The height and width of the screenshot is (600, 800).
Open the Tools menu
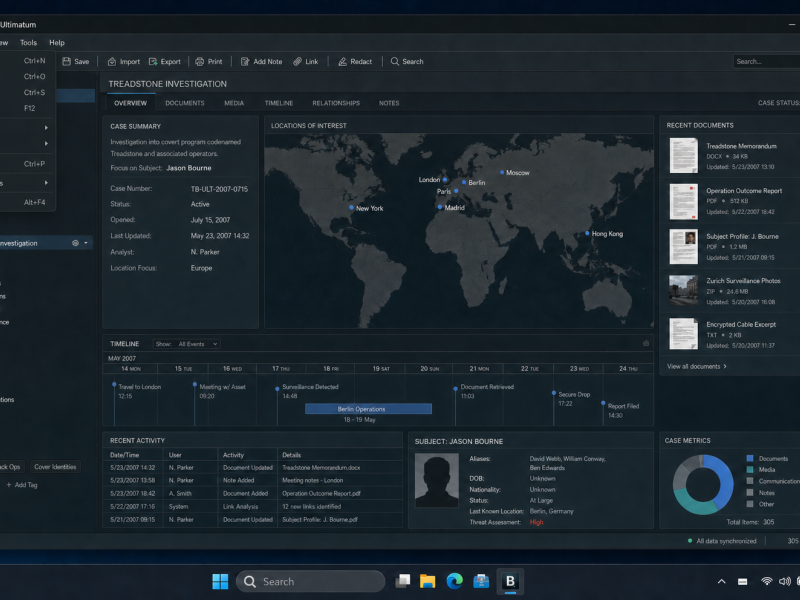click(x=29, y=43)
